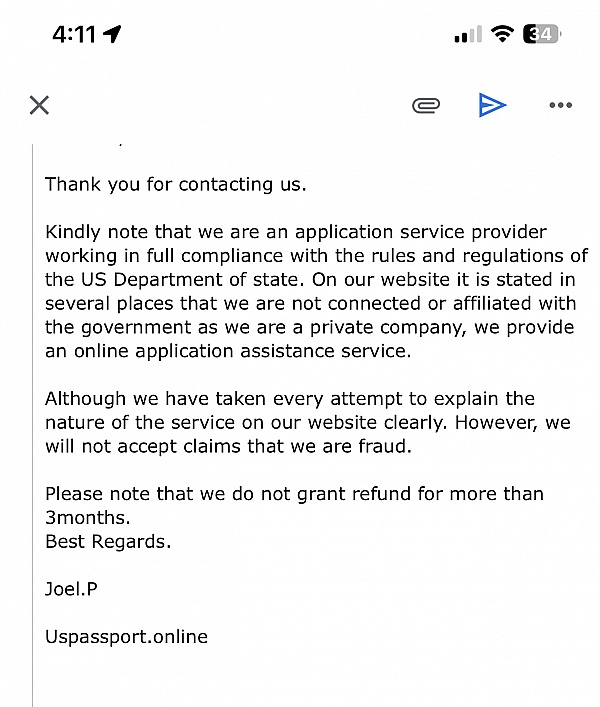Place cursor in the 'Kindly note' paragraph
Image resolution: width=600 pixels, height=707 pixels.
point(316,291)
